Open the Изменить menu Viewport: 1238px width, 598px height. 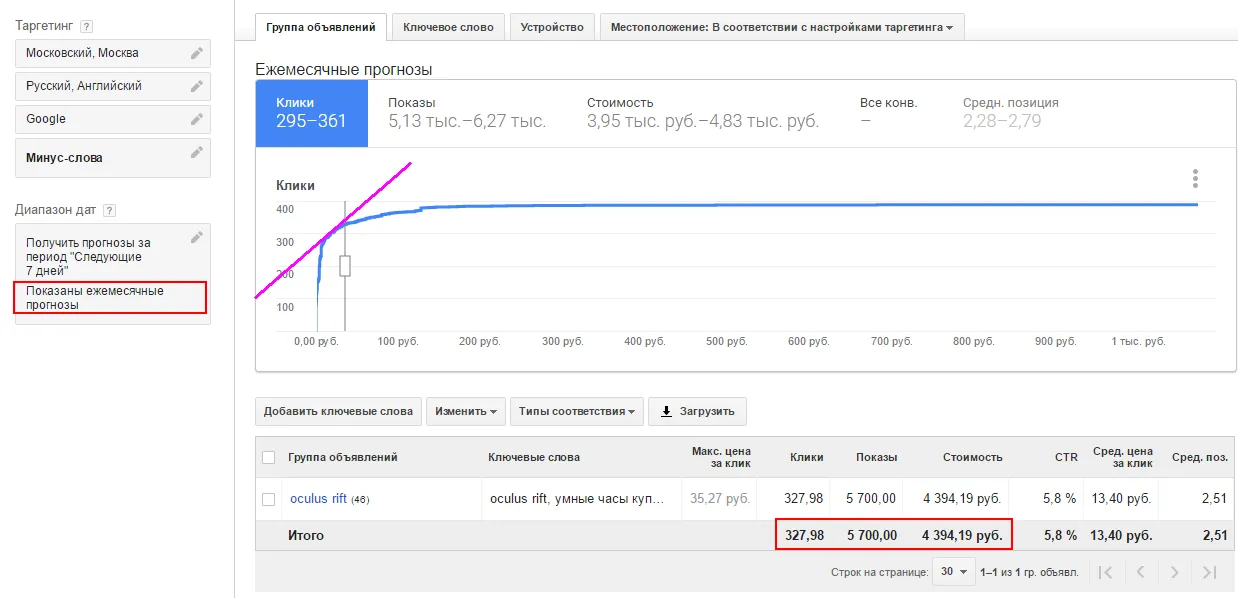465,410
